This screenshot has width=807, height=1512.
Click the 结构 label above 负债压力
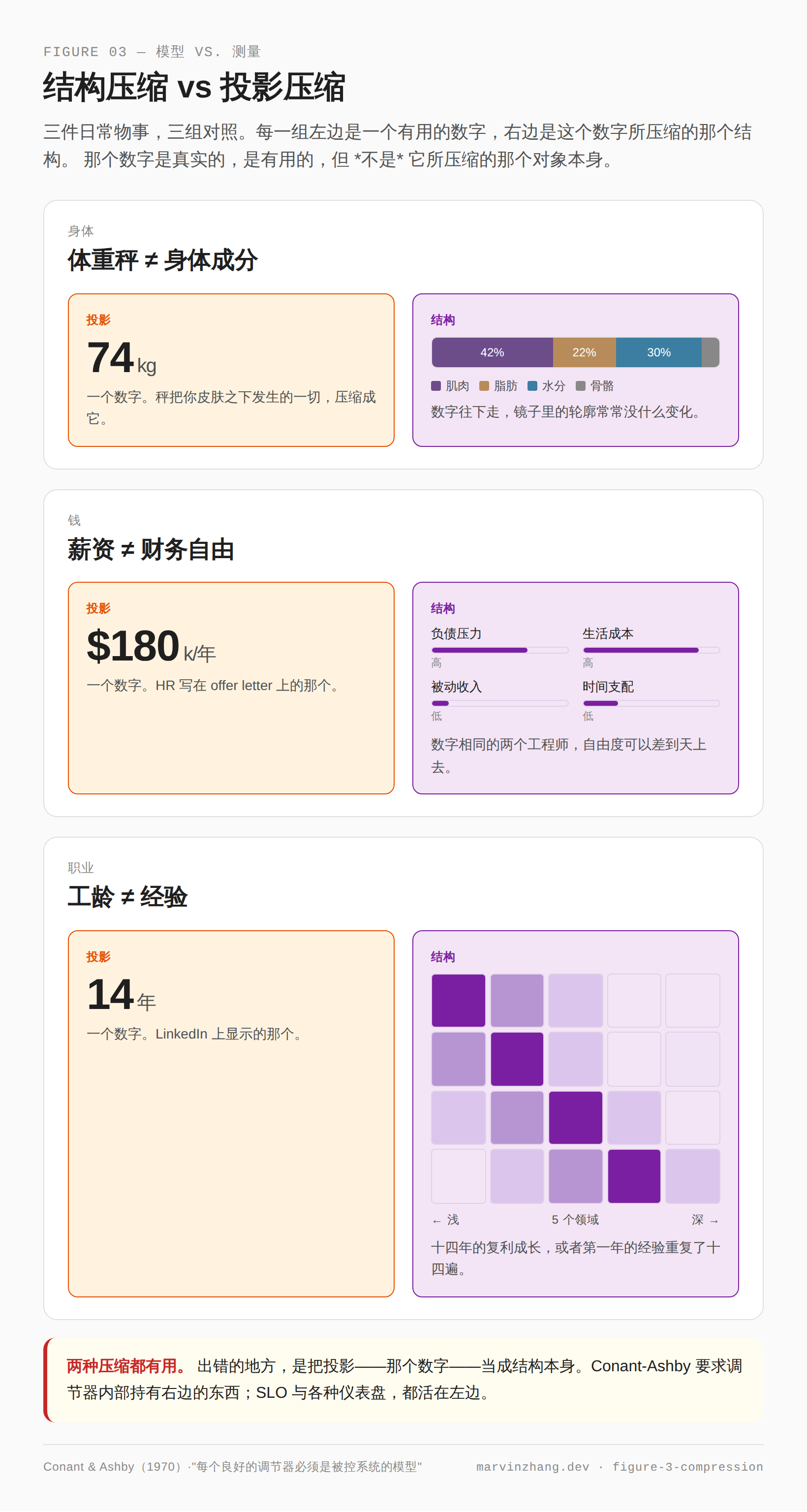(442, 608)
